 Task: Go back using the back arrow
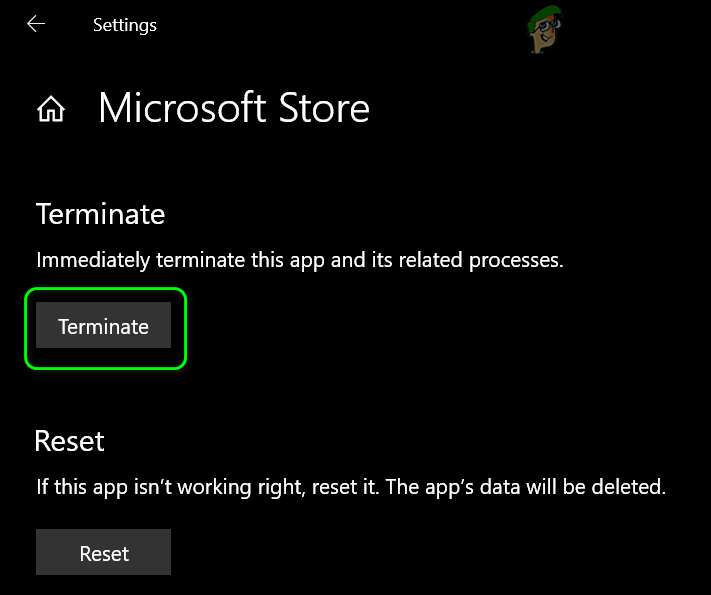36,24
